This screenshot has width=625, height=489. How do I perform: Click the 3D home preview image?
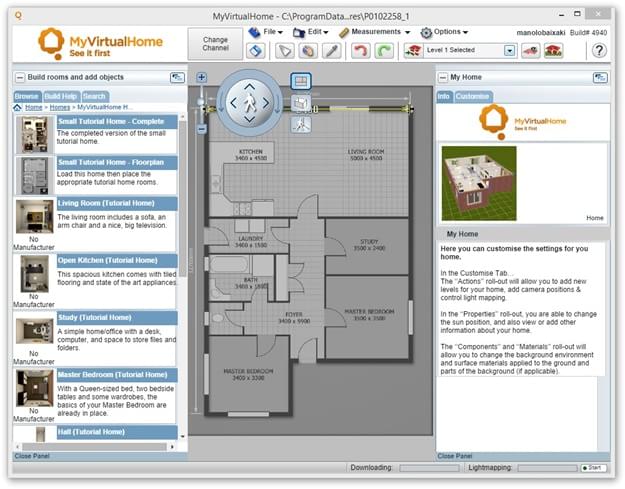click(479, 183)
